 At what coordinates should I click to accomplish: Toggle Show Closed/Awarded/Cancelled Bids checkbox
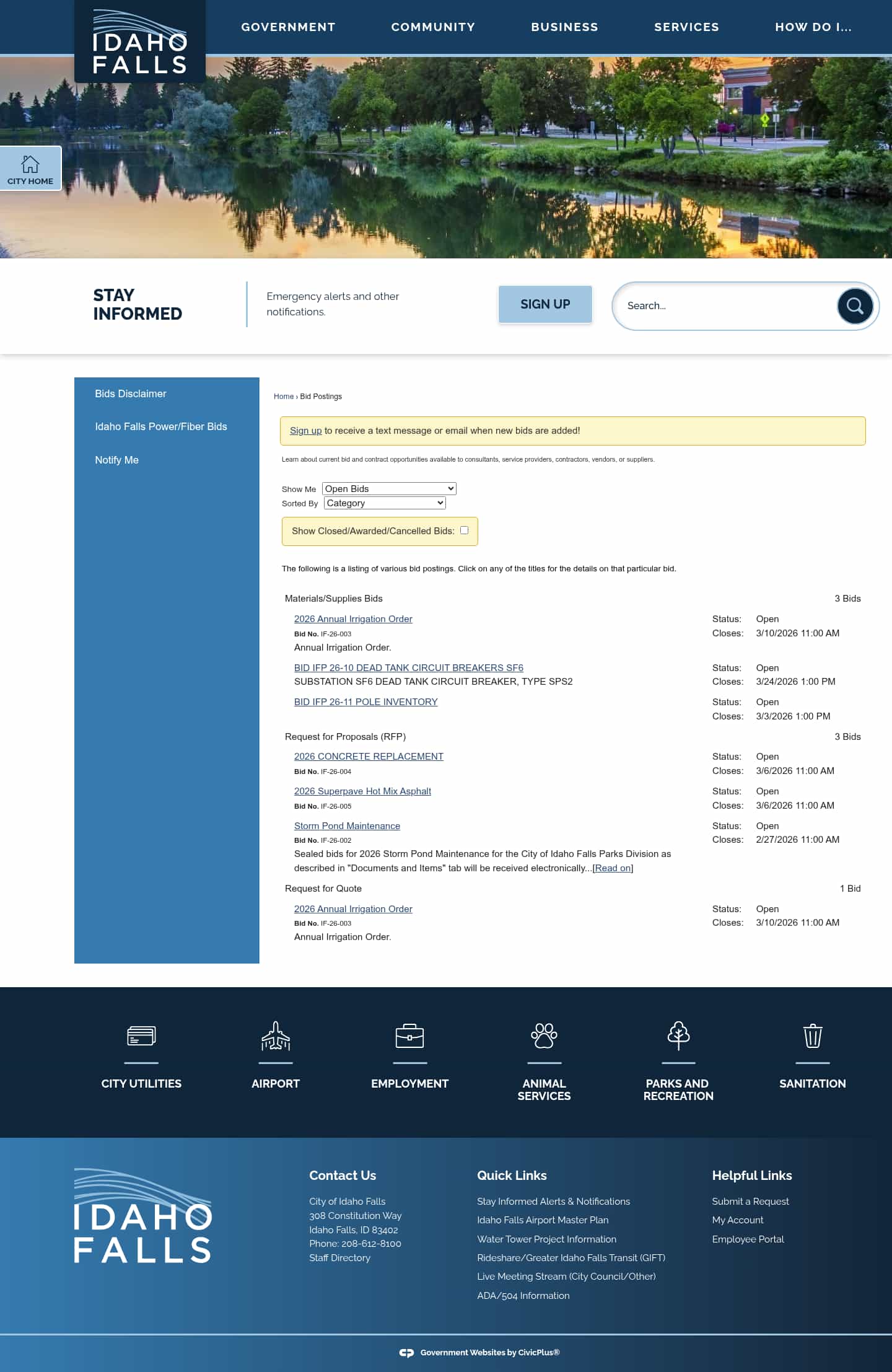(x=464, y=530)
